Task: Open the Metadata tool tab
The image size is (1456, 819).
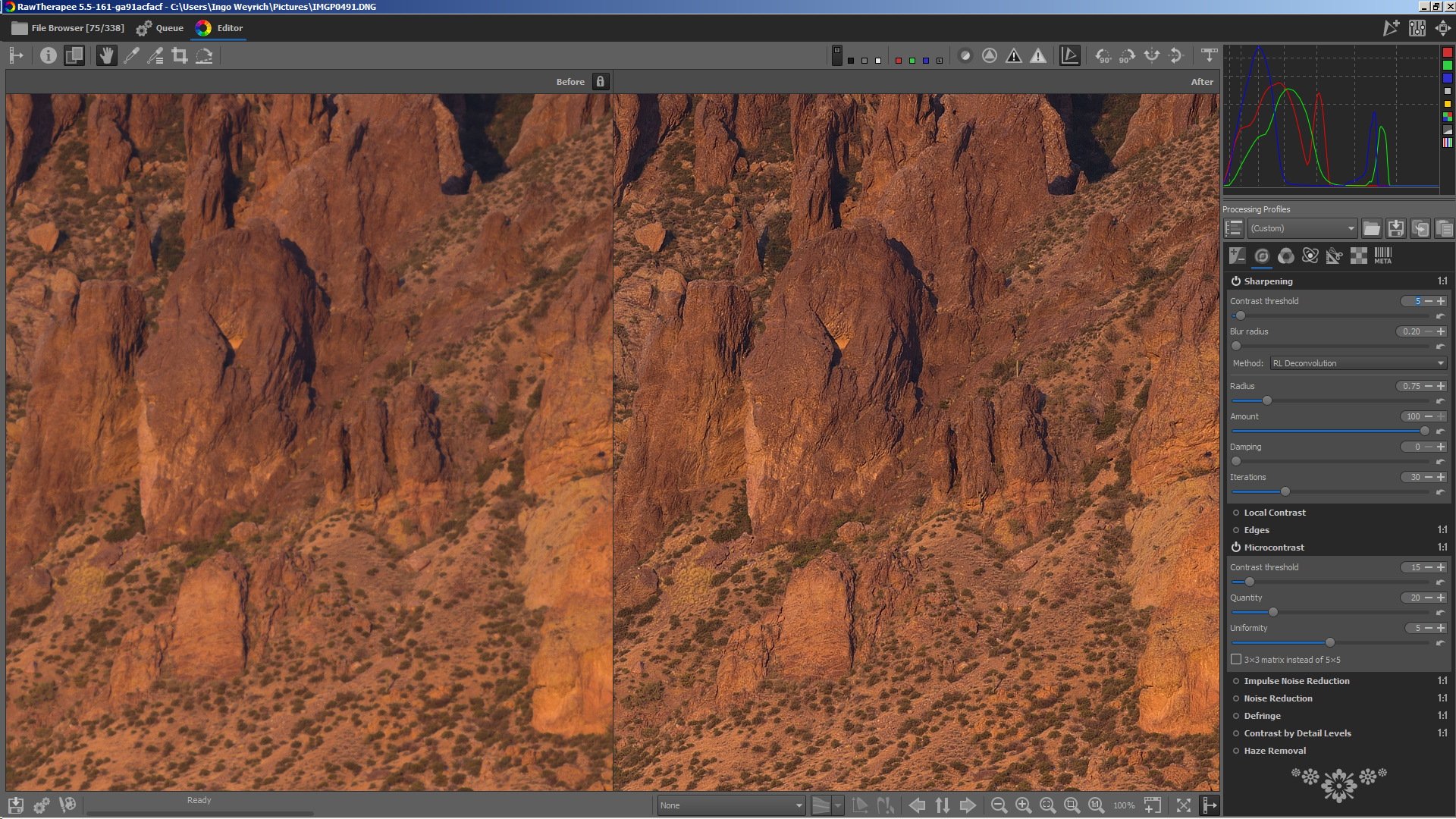Action: coord(1382,256)
